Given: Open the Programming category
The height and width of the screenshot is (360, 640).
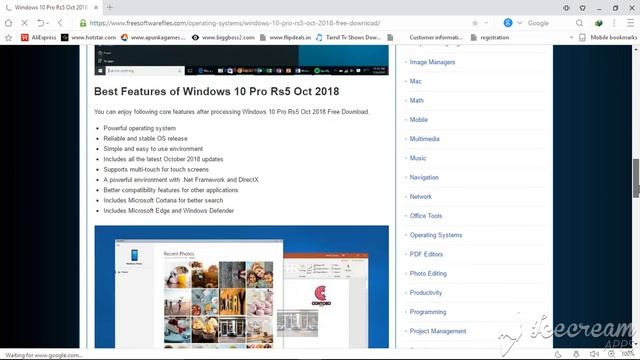Looking at the screenshot, I should pyautogui.click(x=428, y=312).
